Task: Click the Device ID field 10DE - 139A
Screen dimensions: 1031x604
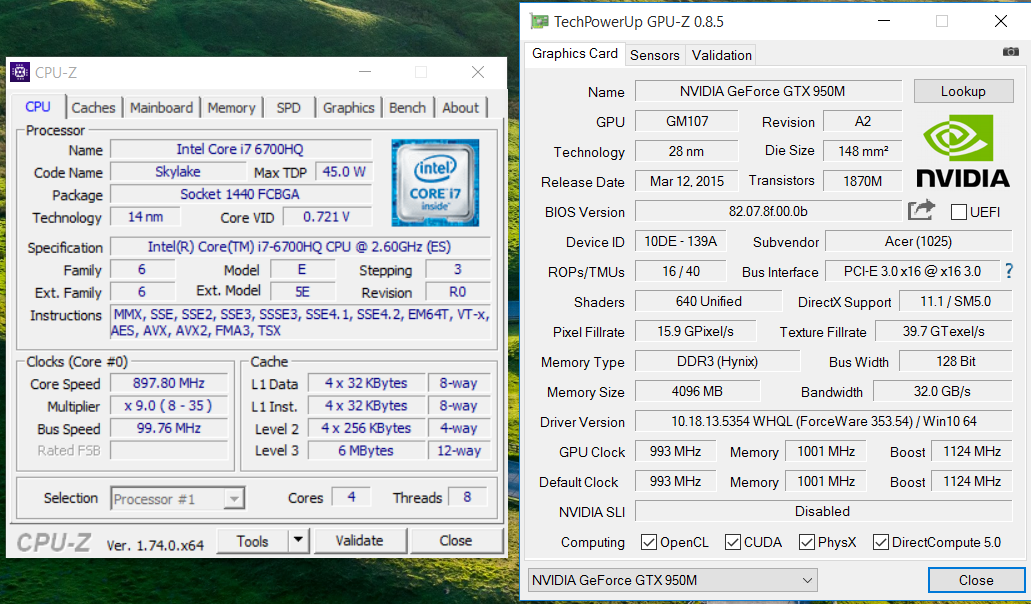Action: coord(681,241)
